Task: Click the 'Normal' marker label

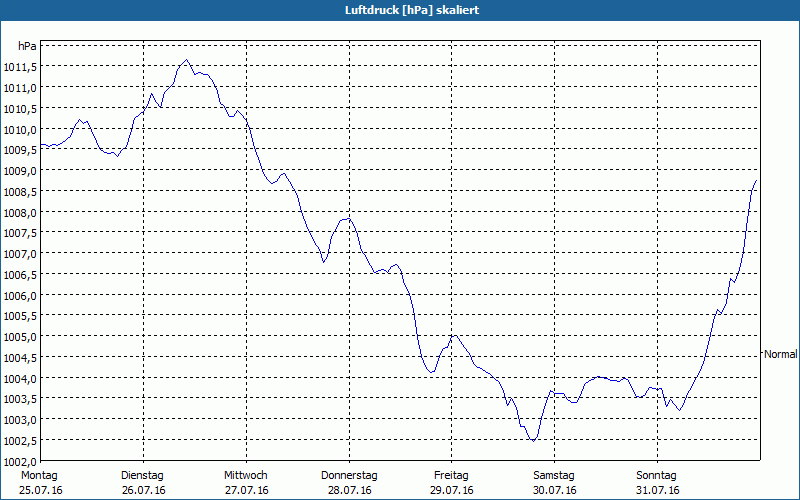Action: [781, 354]
